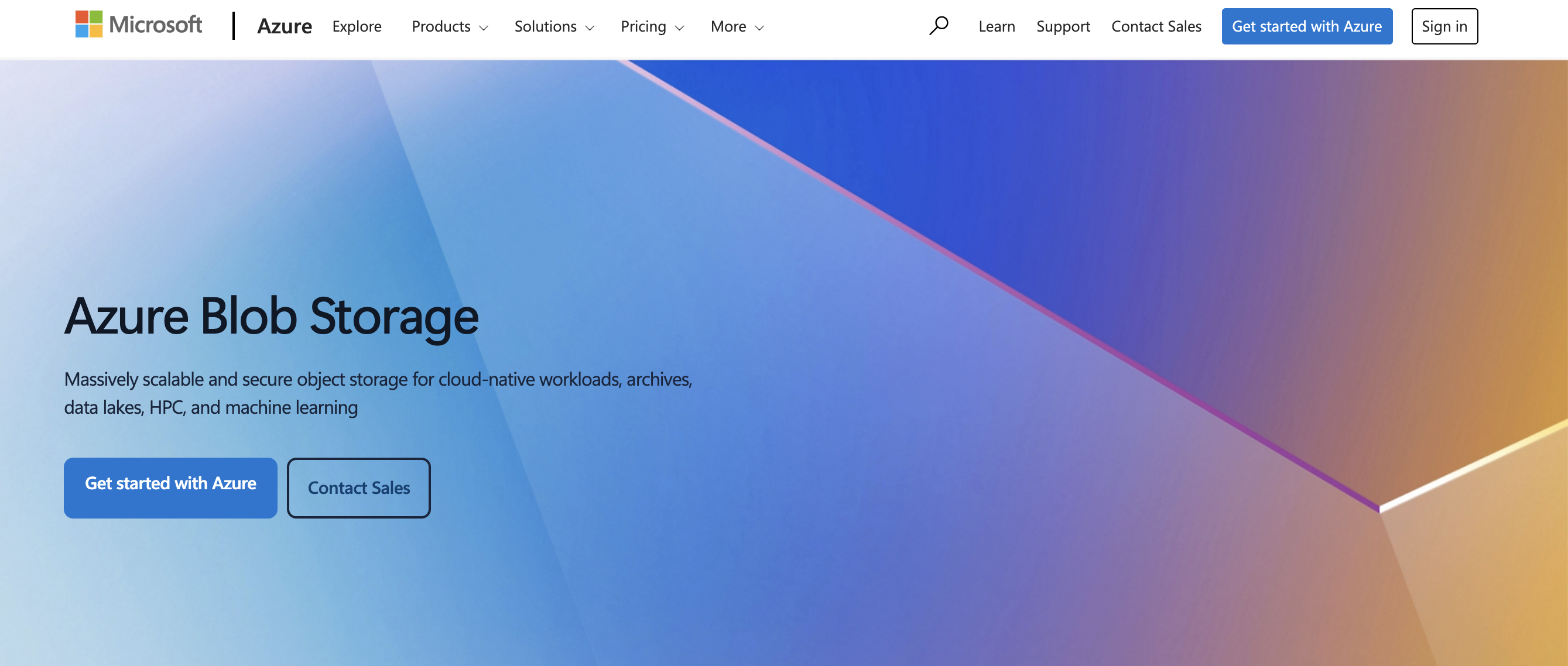Click the Solutions chevron arrow
This screenshot has width=1568, height=666.
pyautogui.click(x=589, y=28)
